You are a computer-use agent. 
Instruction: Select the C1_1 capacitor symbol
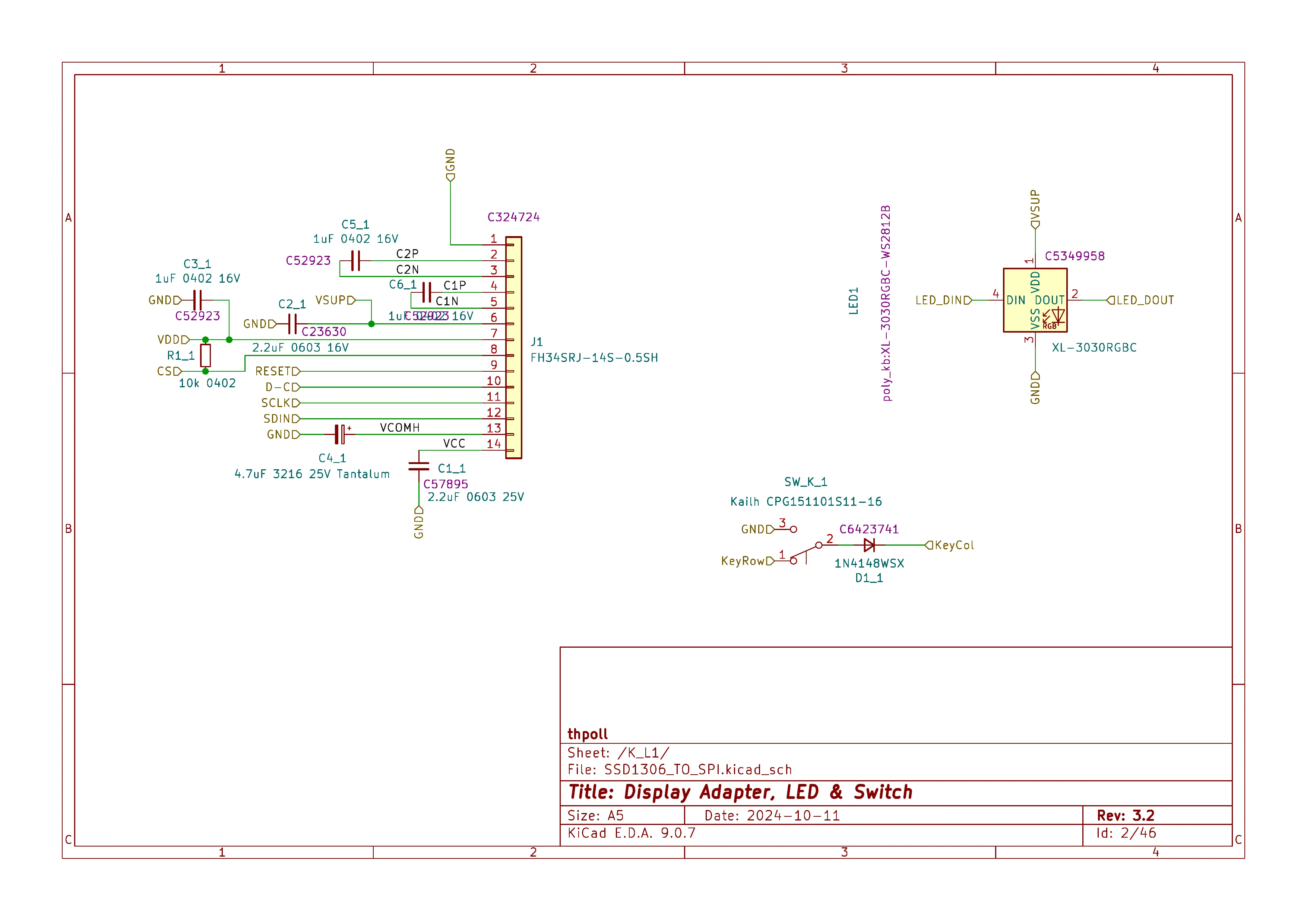click(419, 466)
